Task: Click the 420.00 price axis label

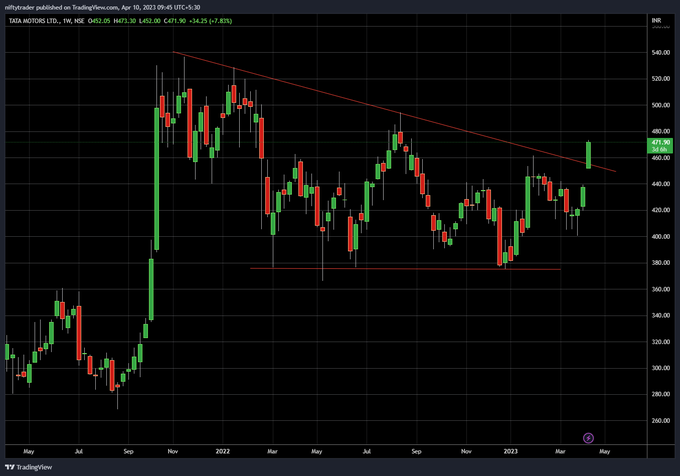Action: pos(661,210)
